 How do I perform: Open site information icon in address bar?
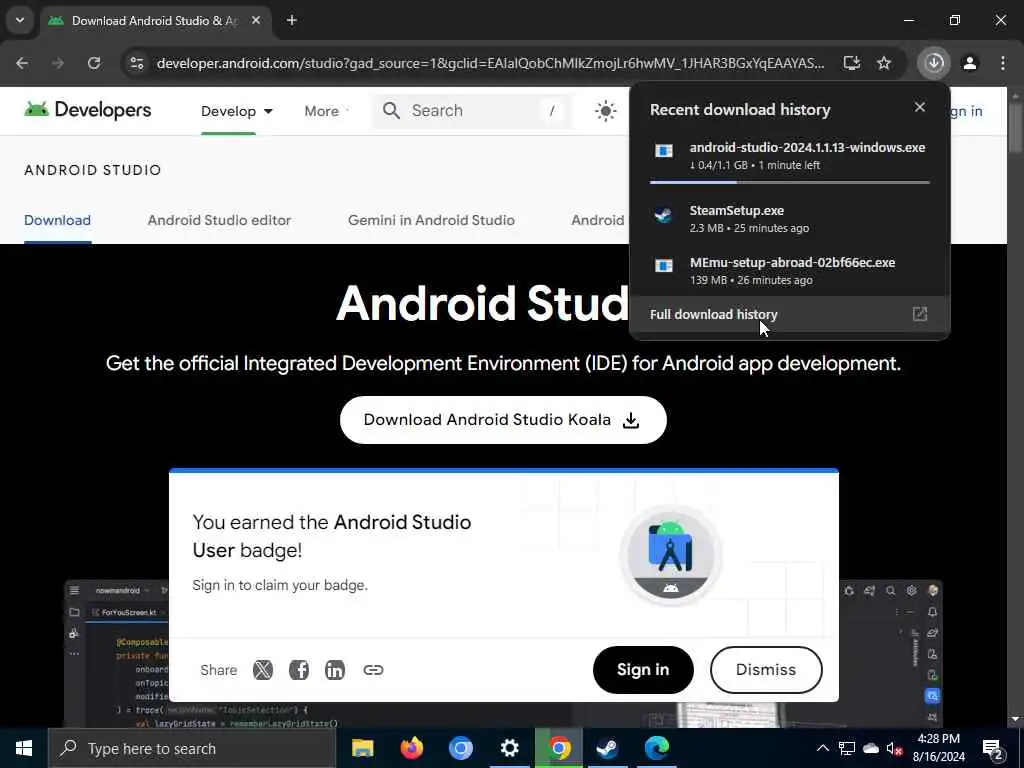pos(136,63)
